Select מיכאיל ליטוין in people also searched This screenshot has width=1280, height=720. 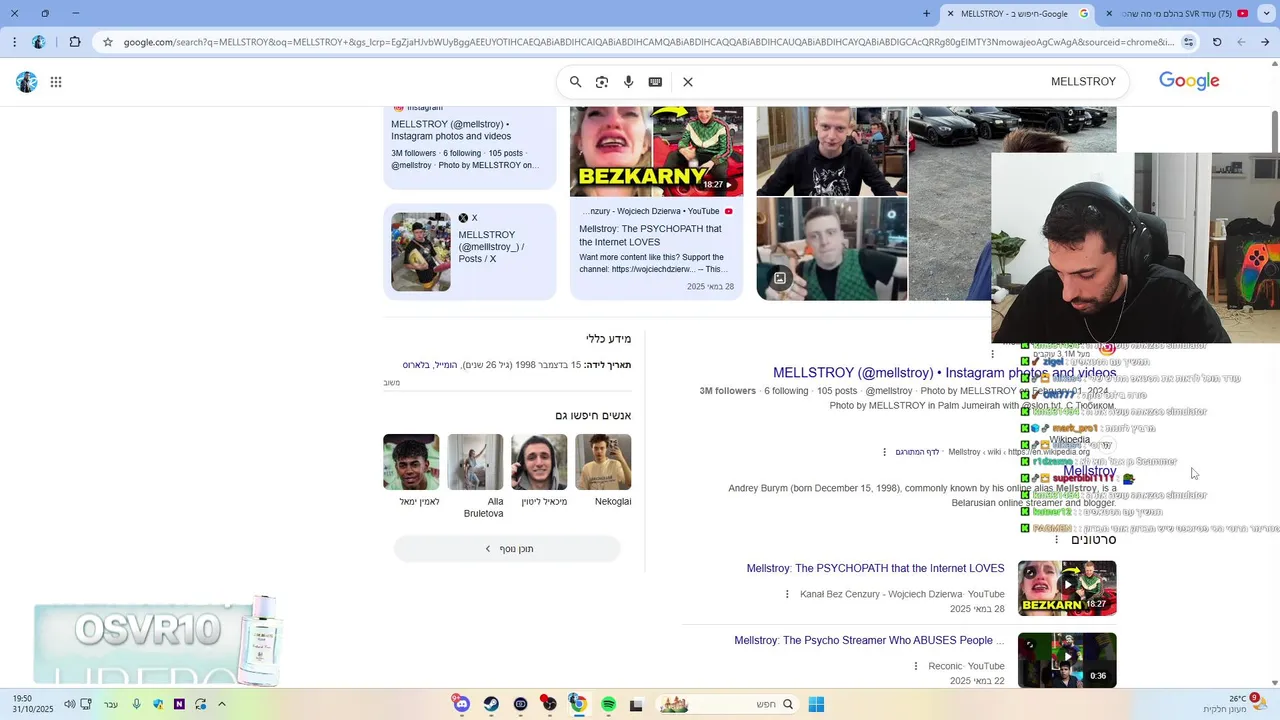[x=539, y=469]
